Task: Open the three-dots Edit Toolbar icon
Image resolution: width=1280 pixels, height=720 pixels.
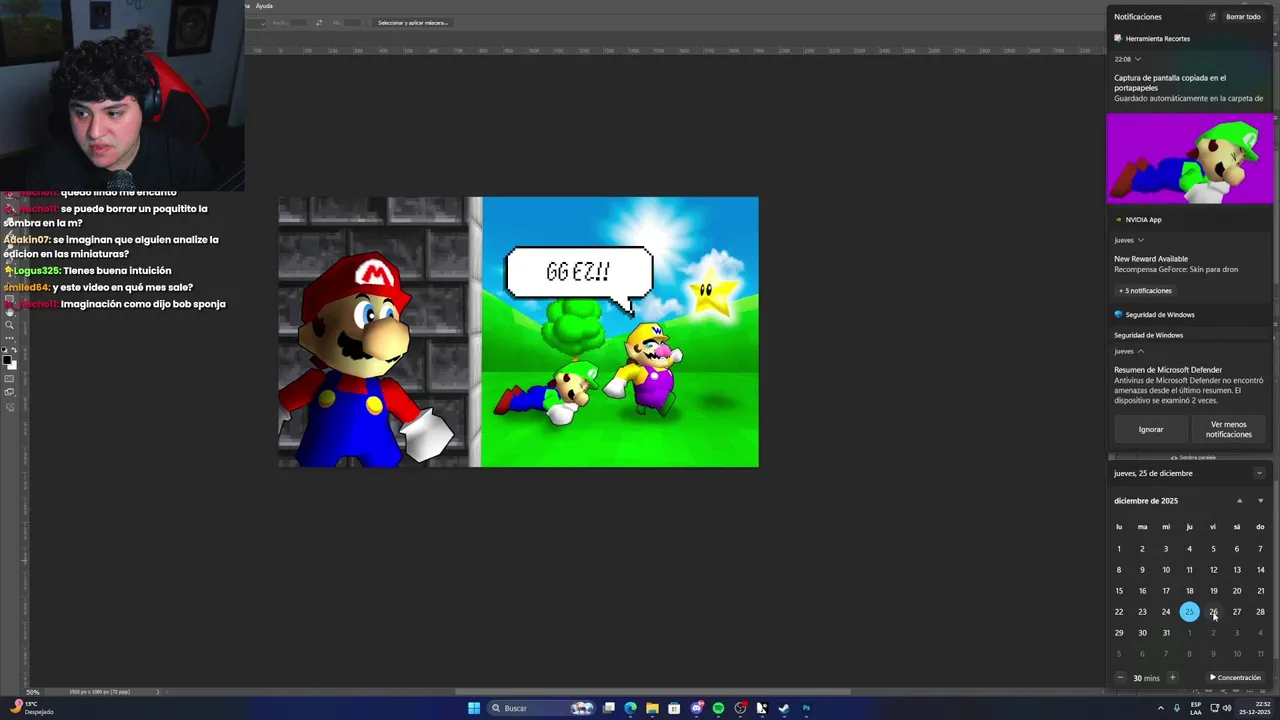Action: 9,338
